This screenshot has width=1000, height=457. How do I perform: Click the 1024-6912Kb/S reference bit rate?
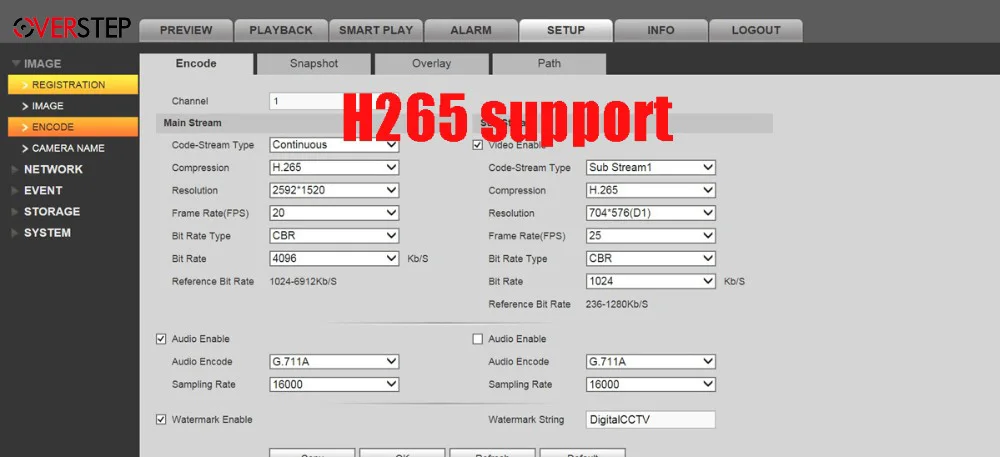tap(303, 281)
